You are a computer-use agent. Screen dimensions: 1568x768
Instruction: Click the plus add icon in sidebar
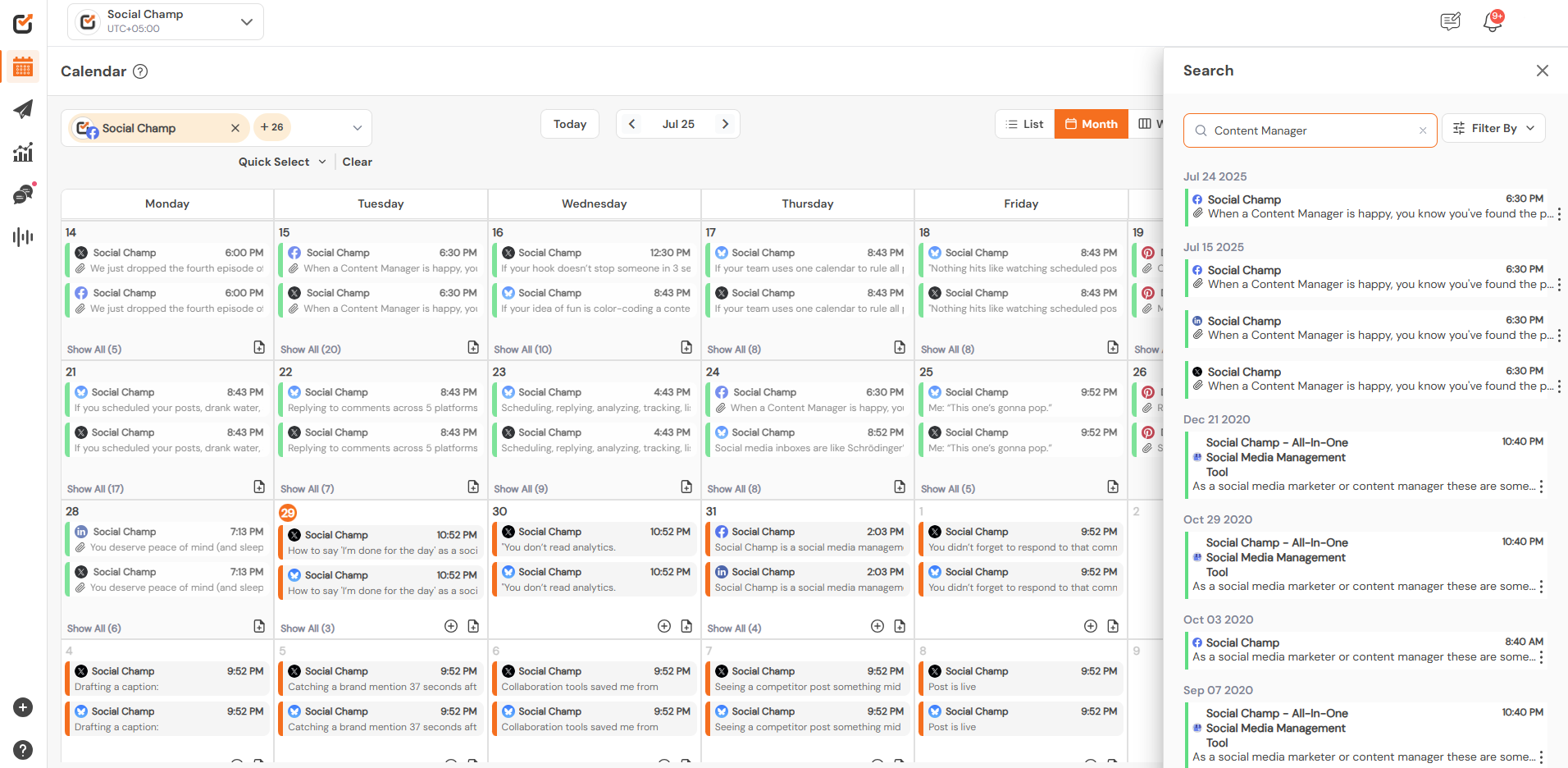(x=23, y=707)
